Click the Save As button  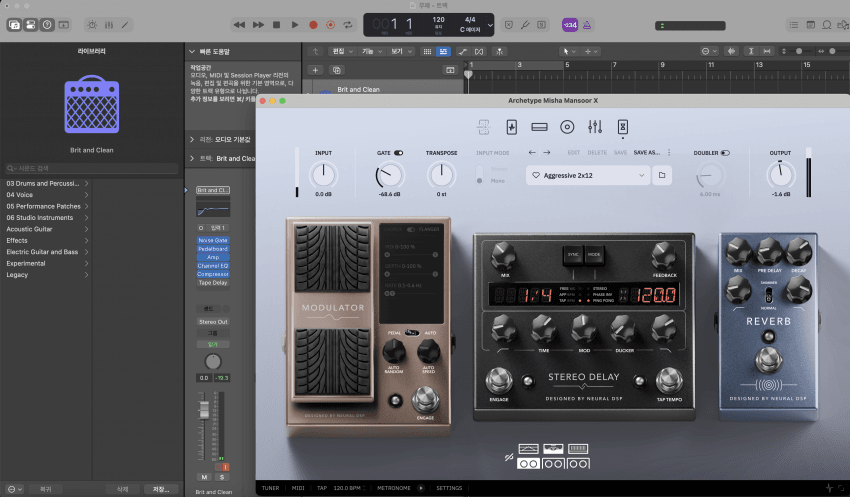point(646,153)
